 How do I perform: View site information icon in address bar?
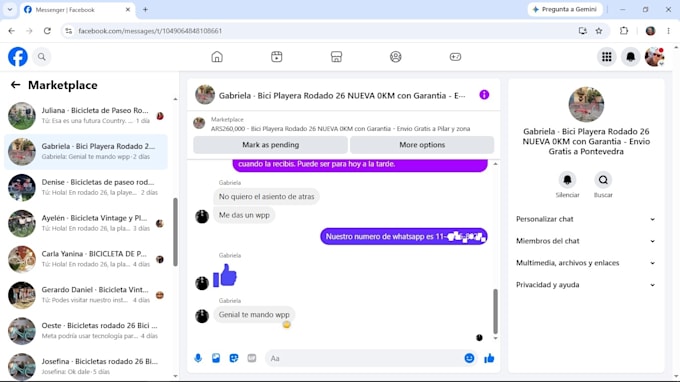(69, 31)
